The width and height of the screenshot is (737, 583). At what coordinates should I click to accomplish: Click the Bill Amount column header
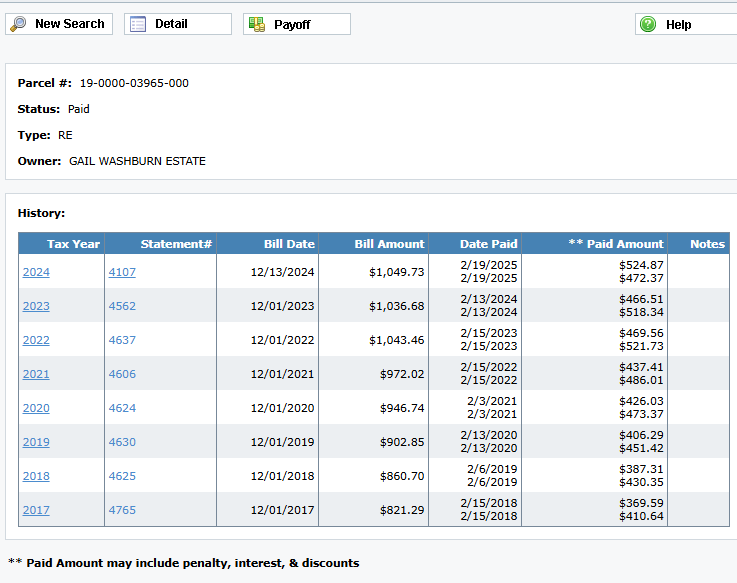pos(389,243)
